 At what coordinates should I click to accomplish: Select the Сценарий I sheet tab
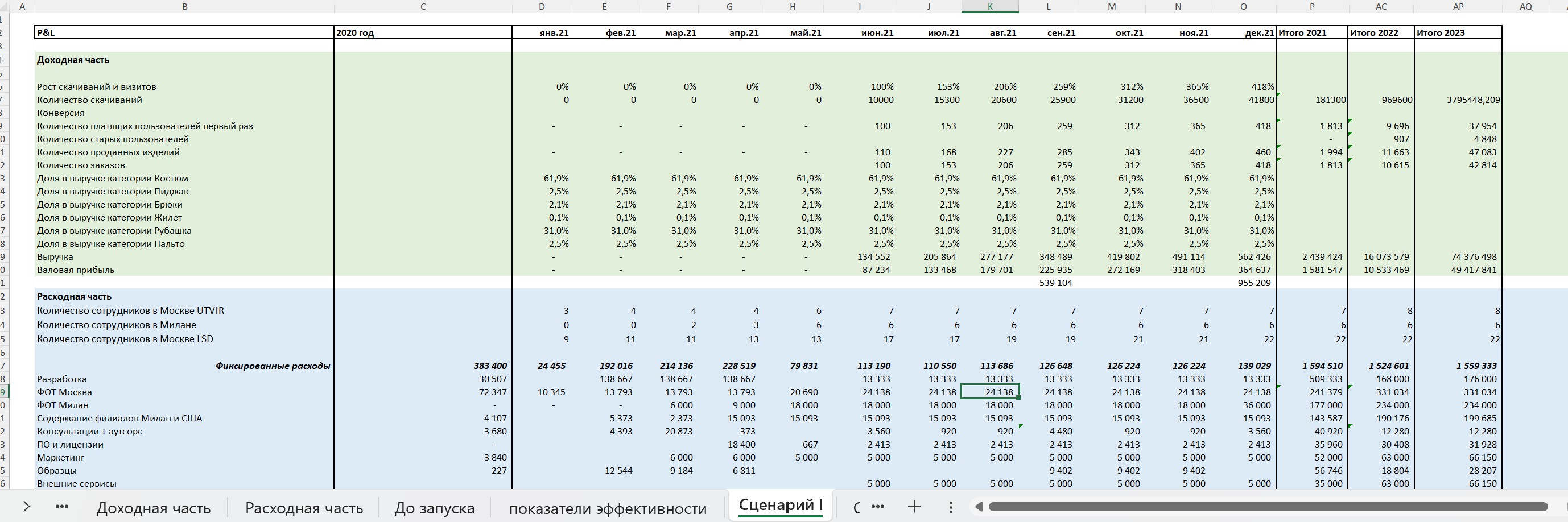(781, 506)
